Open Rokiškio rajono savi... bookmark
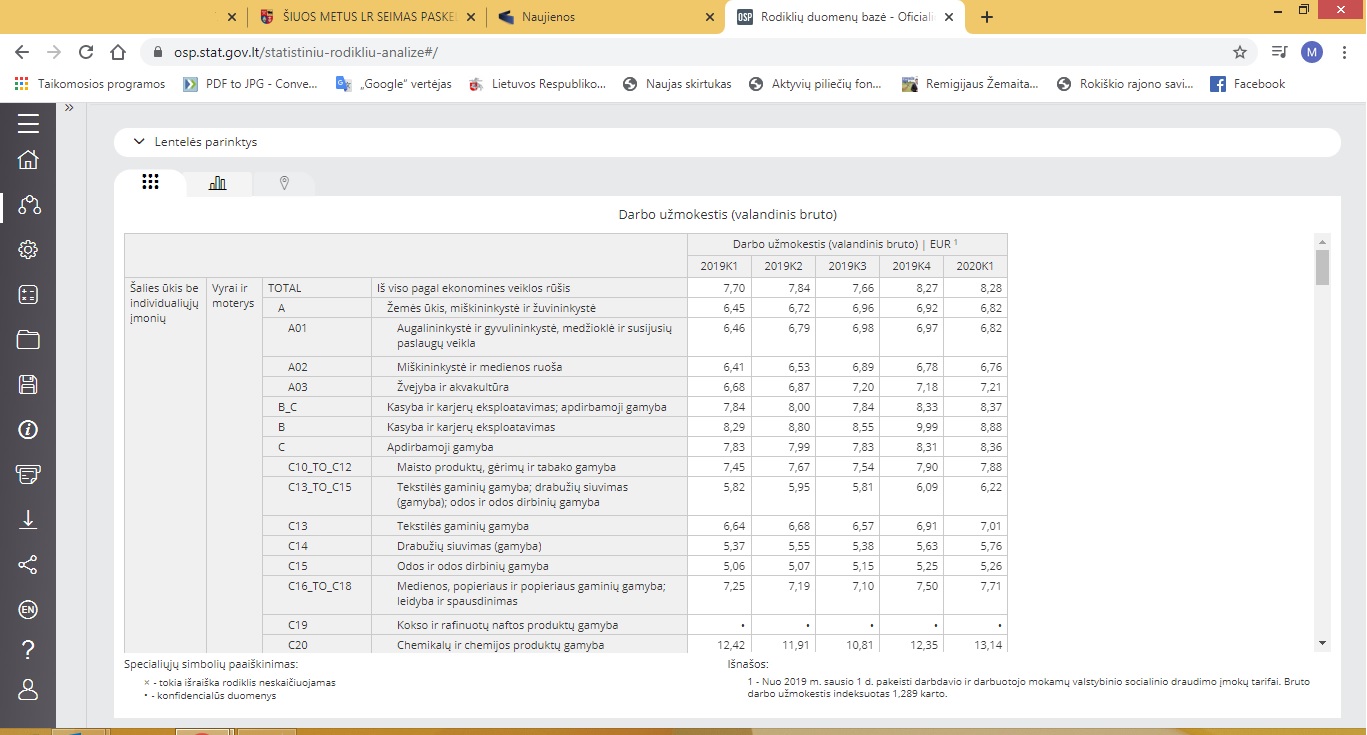The image size is (1367, 735). [1126, 84]
